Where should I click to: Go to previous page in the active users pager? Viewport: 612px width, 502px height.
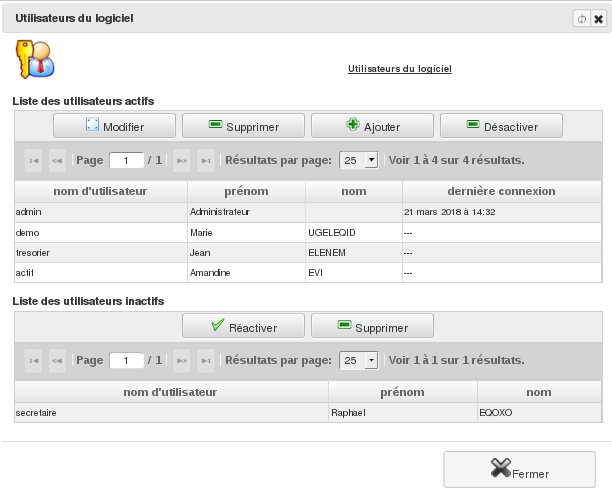[57, 160]
